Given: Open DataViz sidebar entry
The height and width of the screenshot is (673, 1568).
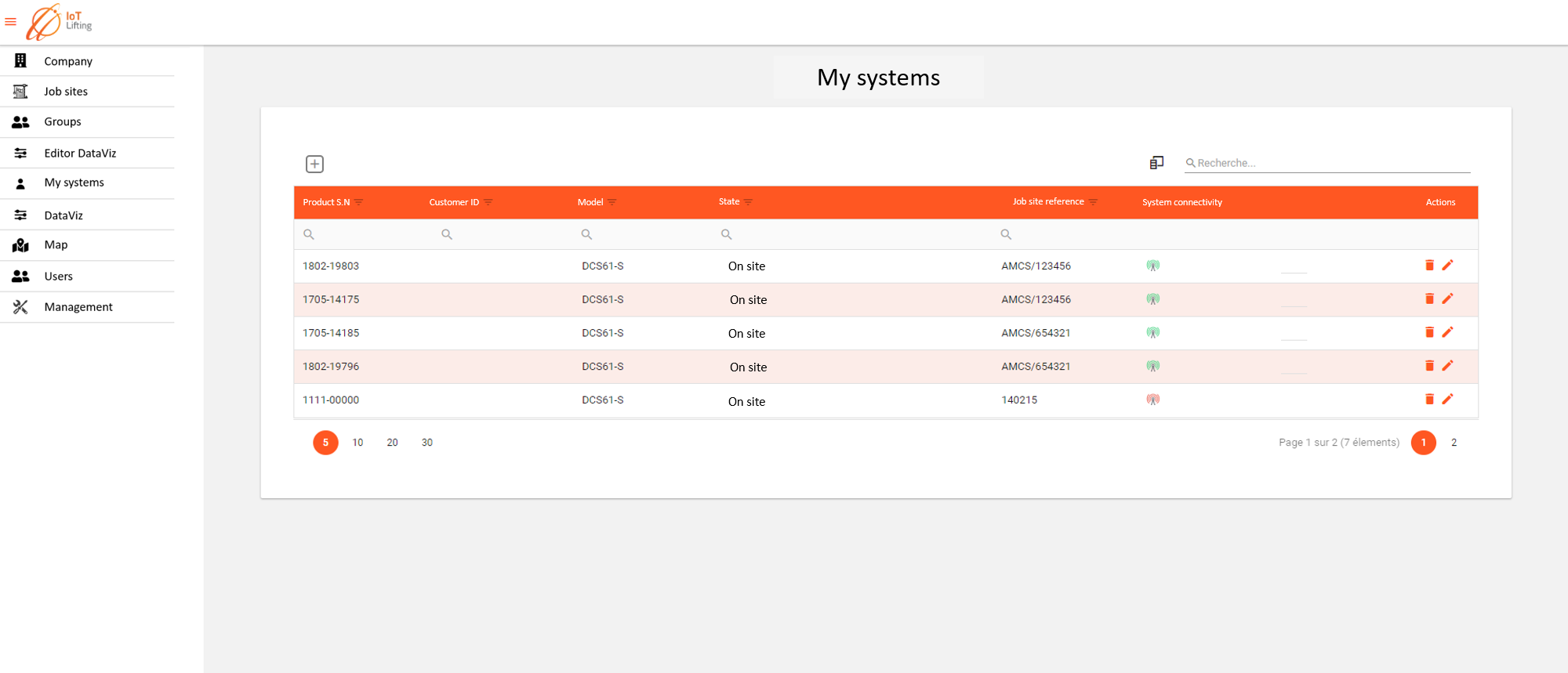Looking at the screenshot, I should 64,215.
